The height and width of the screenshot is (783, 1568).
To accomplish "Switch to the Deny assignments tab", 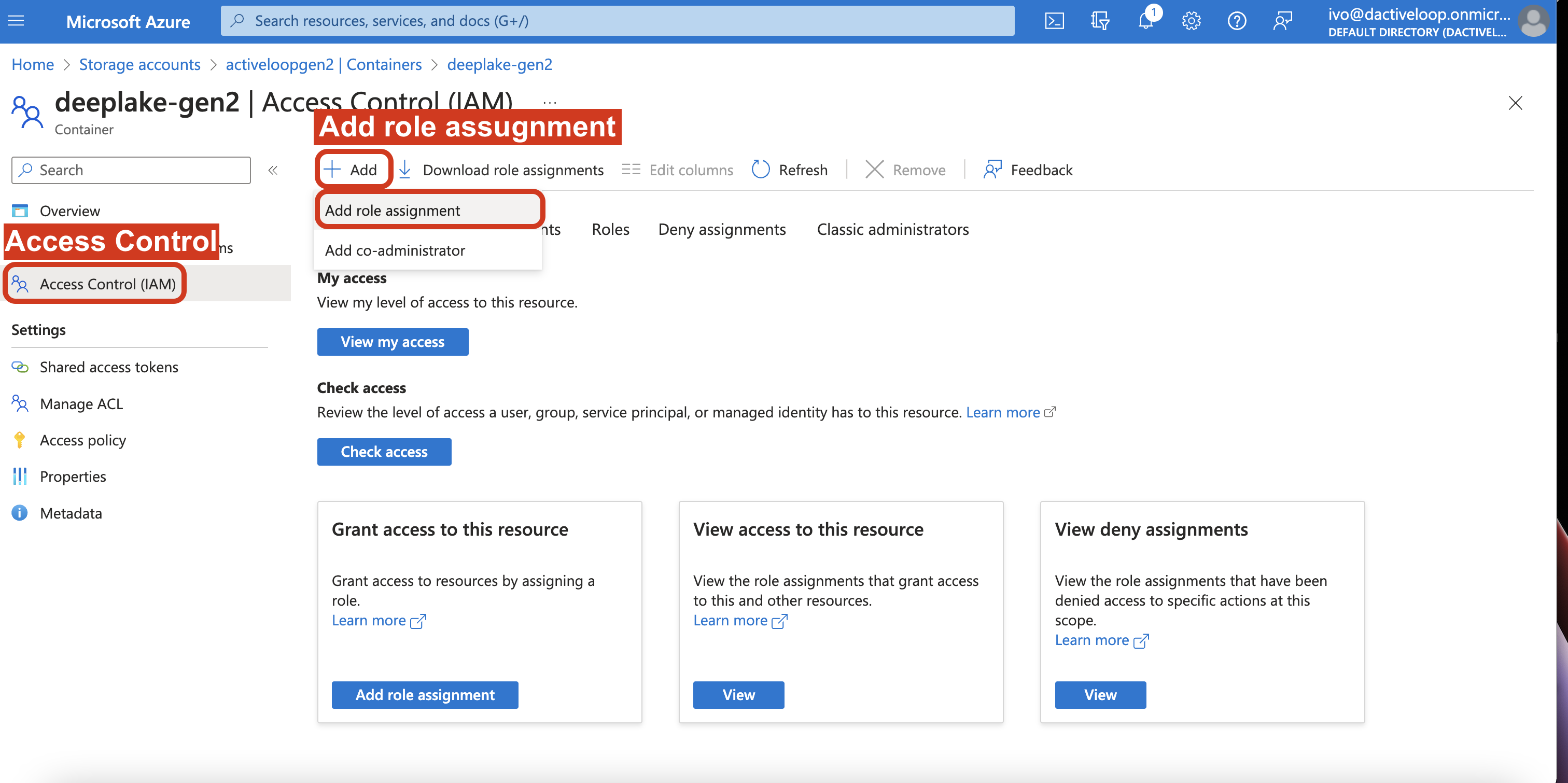I will click(722, 230).
